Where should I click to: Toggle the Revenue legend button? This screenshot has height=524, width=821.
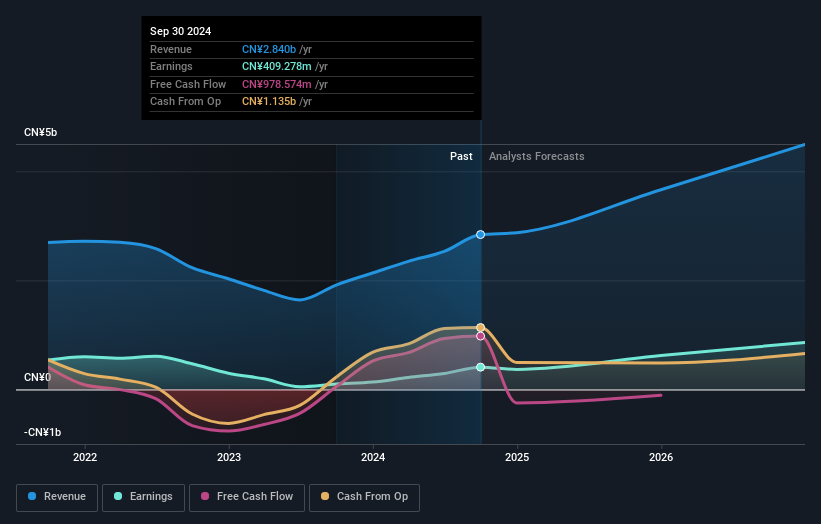point(57,497)
